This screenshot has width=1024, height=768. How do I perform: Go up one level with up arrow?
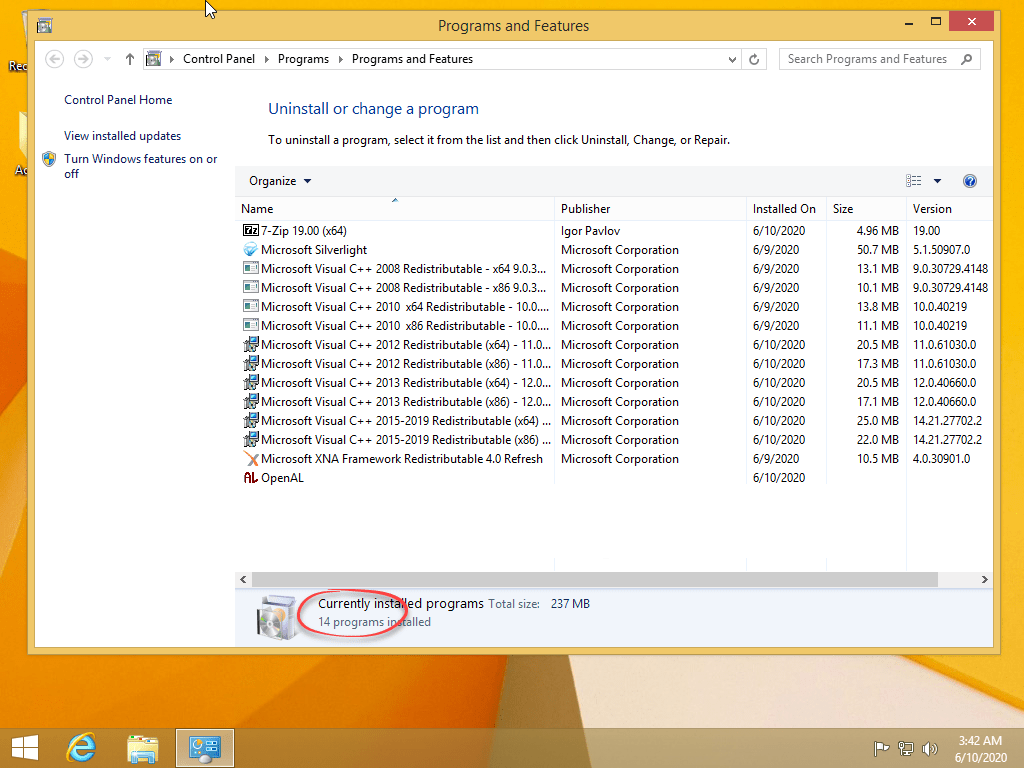(x=129, y=59)
